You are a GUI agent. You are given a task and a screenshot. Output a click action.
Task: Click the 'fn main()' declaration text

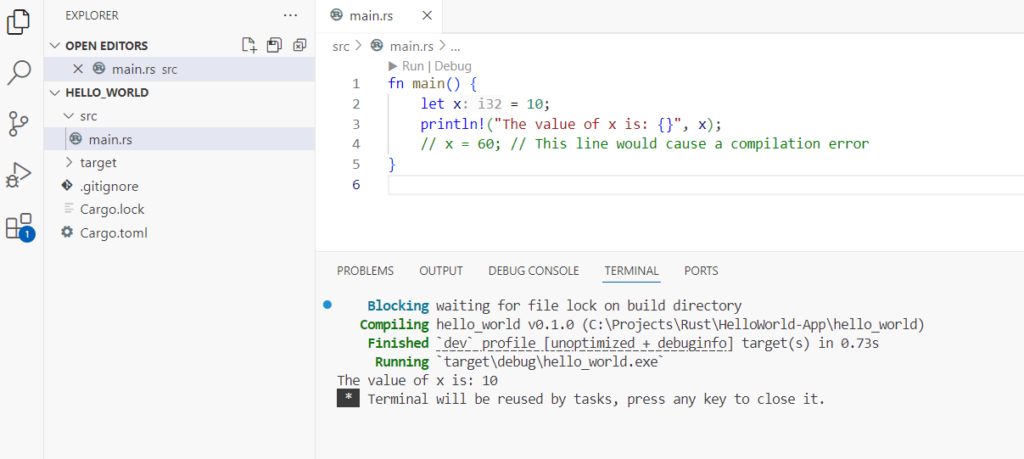[x=426, y=84]
